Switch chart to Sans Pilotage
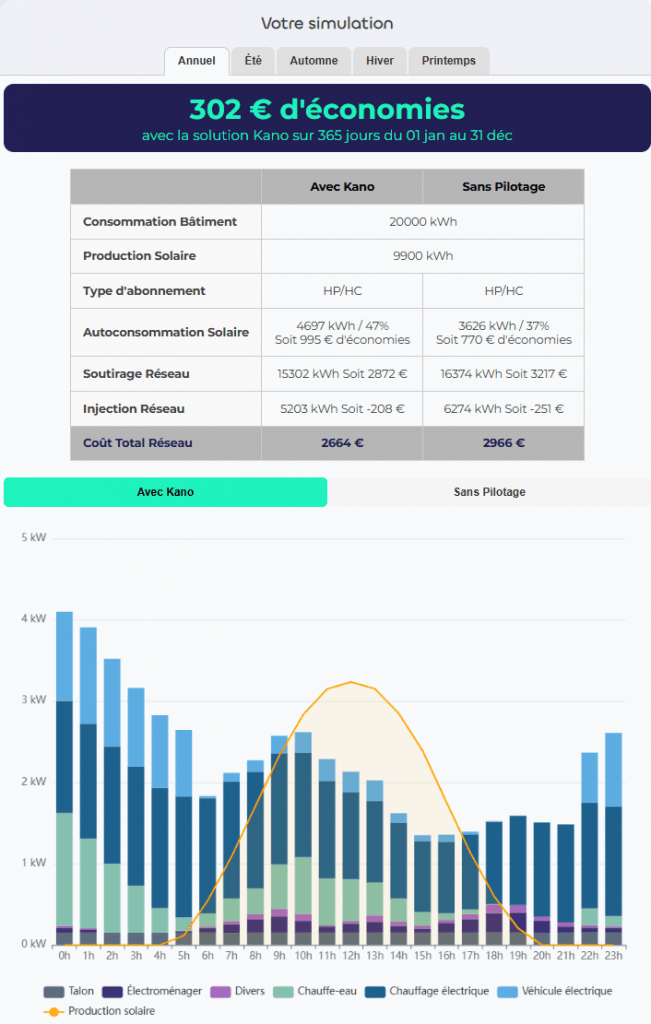 489,492
